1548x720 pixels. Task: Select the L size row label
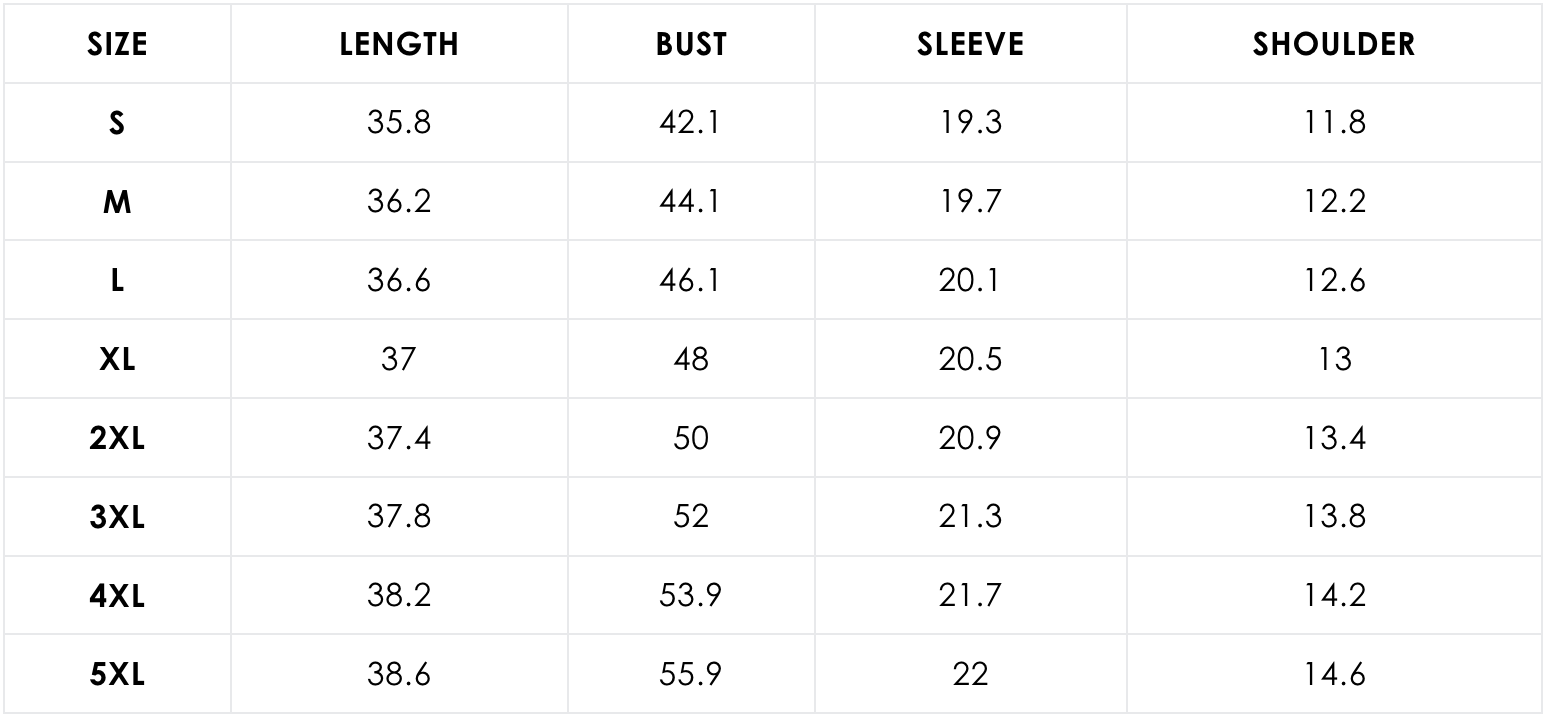pos(117,281)
